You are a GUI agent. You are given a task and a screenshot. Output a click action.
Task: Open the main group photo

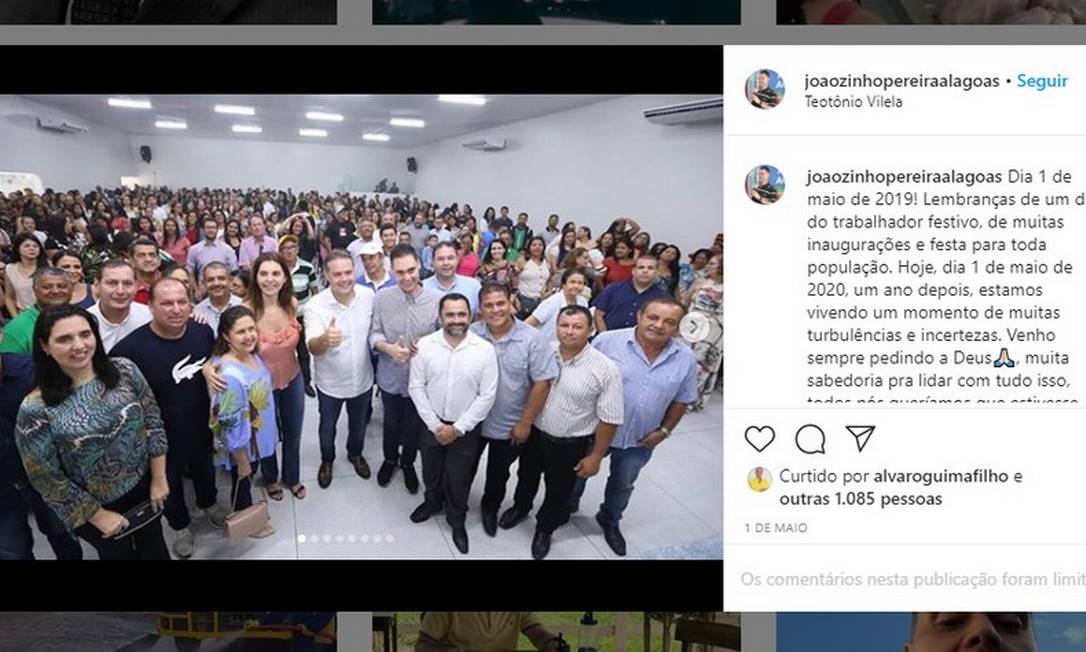[x=361, y=327]
